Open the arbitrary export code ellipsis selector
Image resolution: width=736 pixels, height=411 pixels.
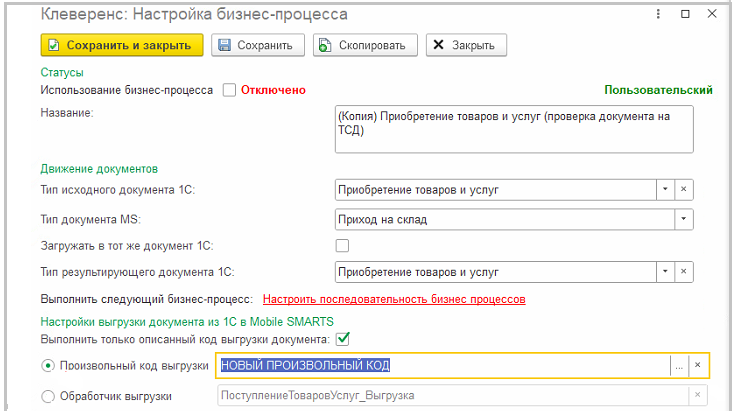[679, 366]
